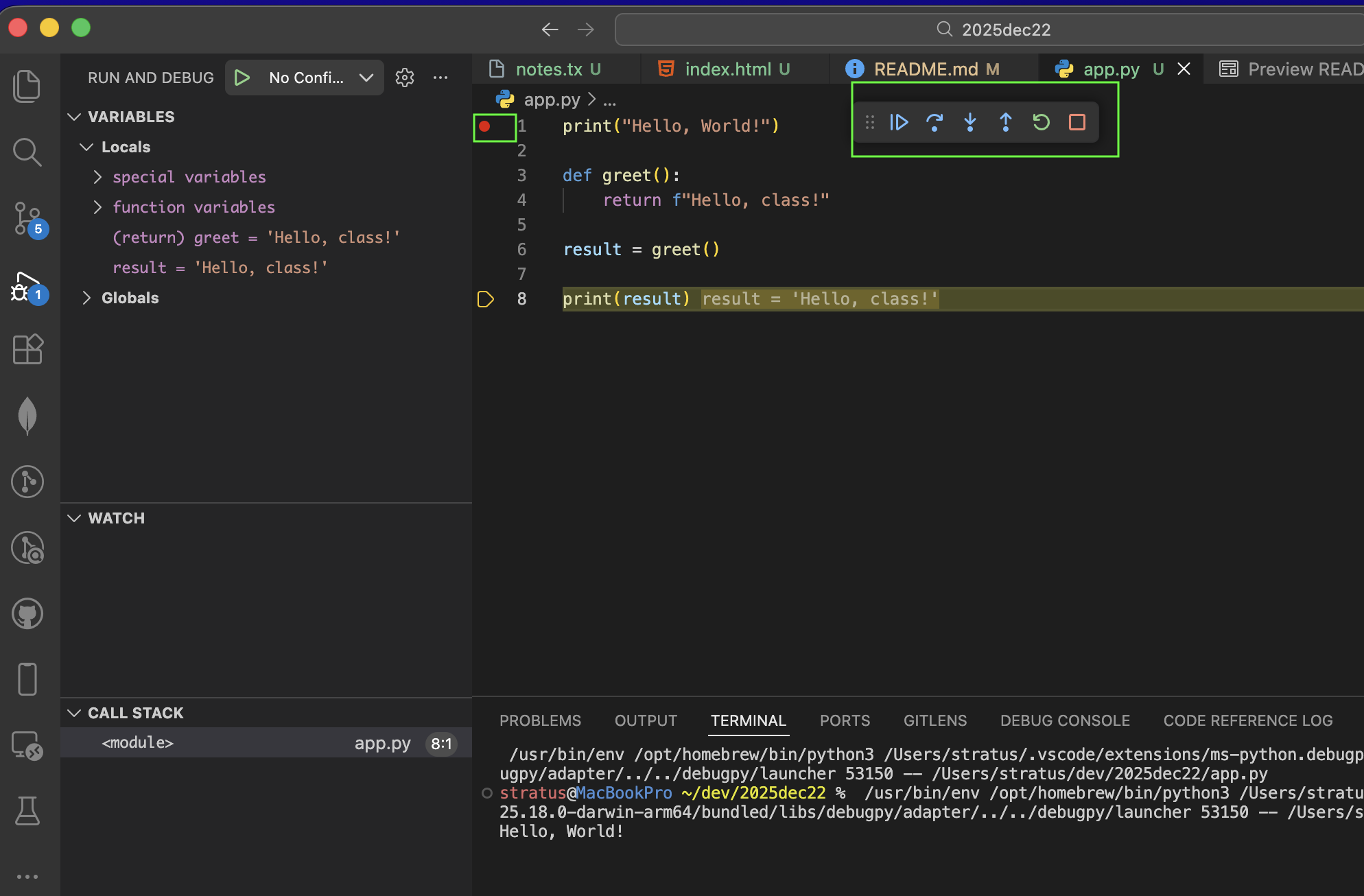Image resolution: width=1364 pixels, height=896 pixels.
Task: Open the Search view in activity bar
Action: pos(27,152)
